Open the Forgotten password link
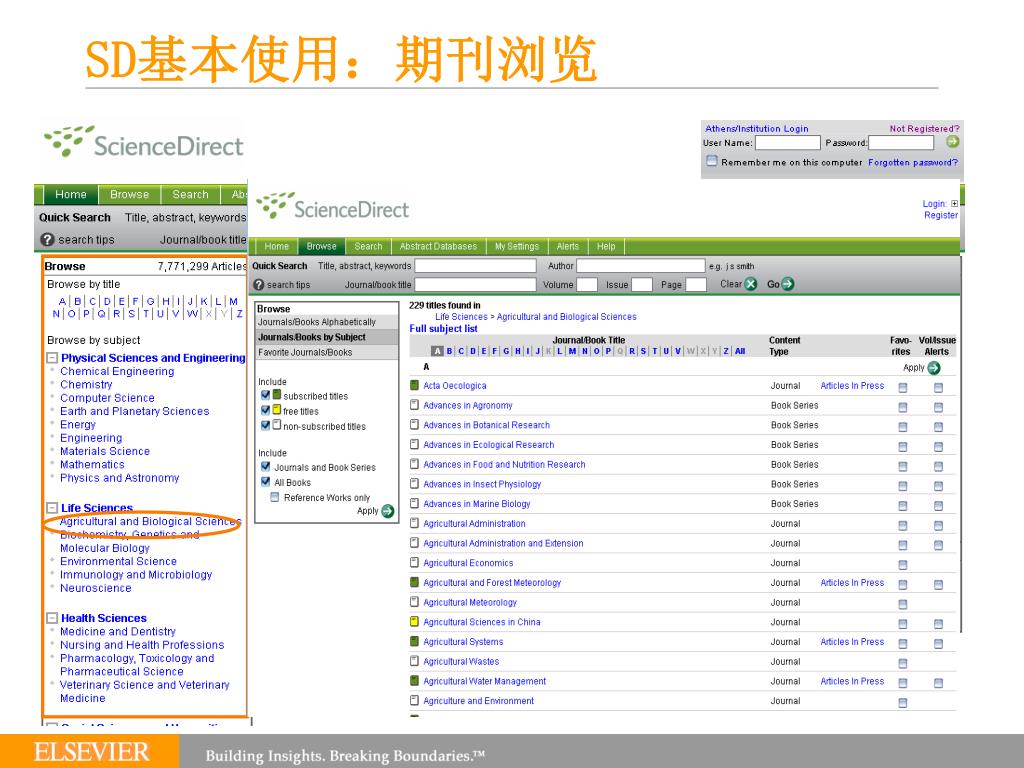 [913, 163]
